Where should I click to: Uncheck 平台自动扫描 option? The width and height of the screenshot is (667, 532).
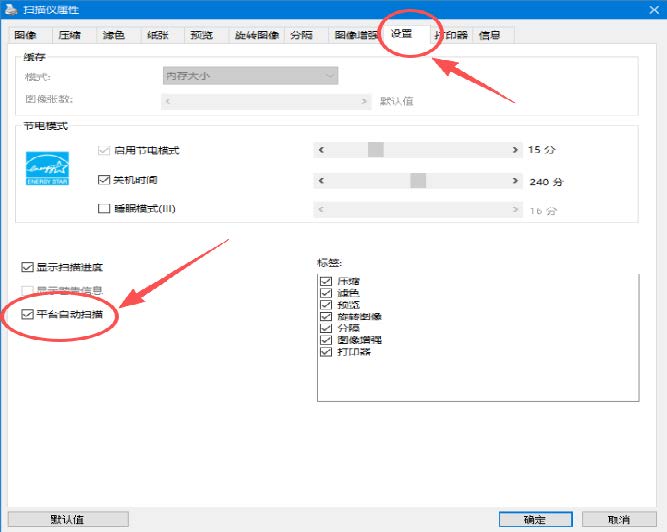pyautogui.click(x=27, y=314)
